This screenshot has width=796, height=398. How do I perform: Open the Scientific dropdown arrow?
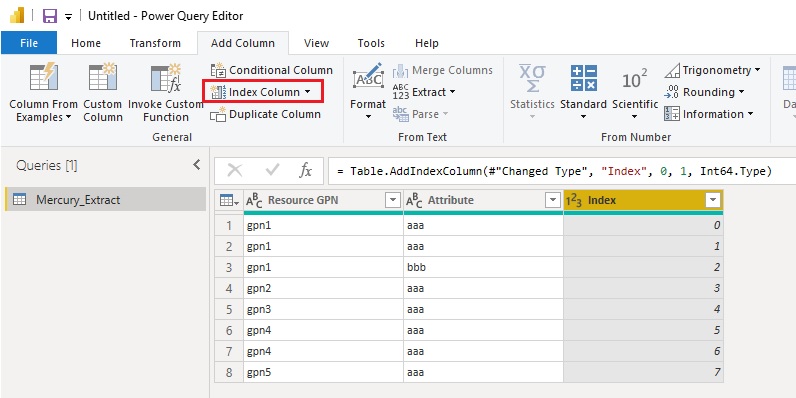[635, 117]
